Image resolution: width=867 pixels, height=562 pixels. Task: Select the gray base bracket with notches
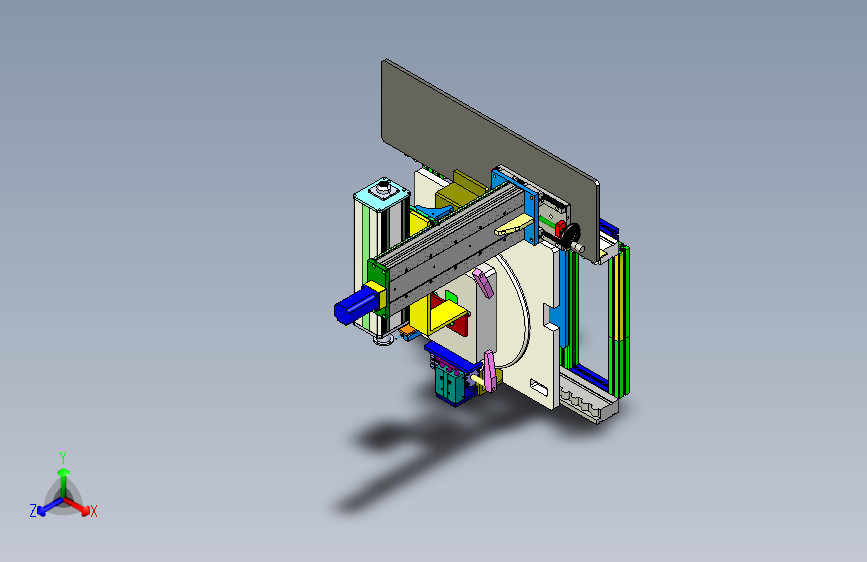[x=588, y=398]
